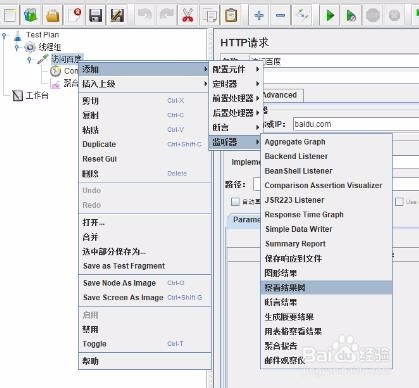Click the Close test plan icon
This screenshot has width=419, height=388.
[x=74, y=15]
